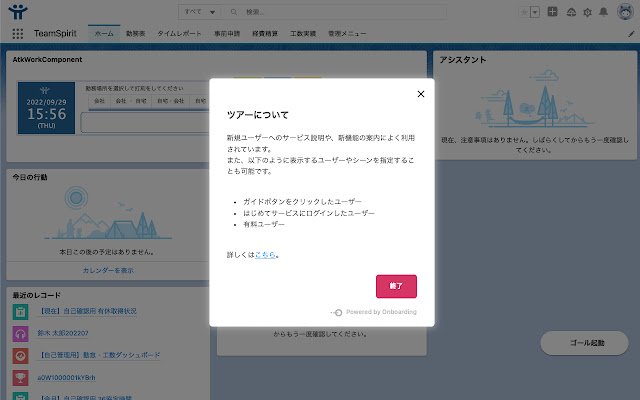Click the Powered by Onboarding logo

[374, 312]
